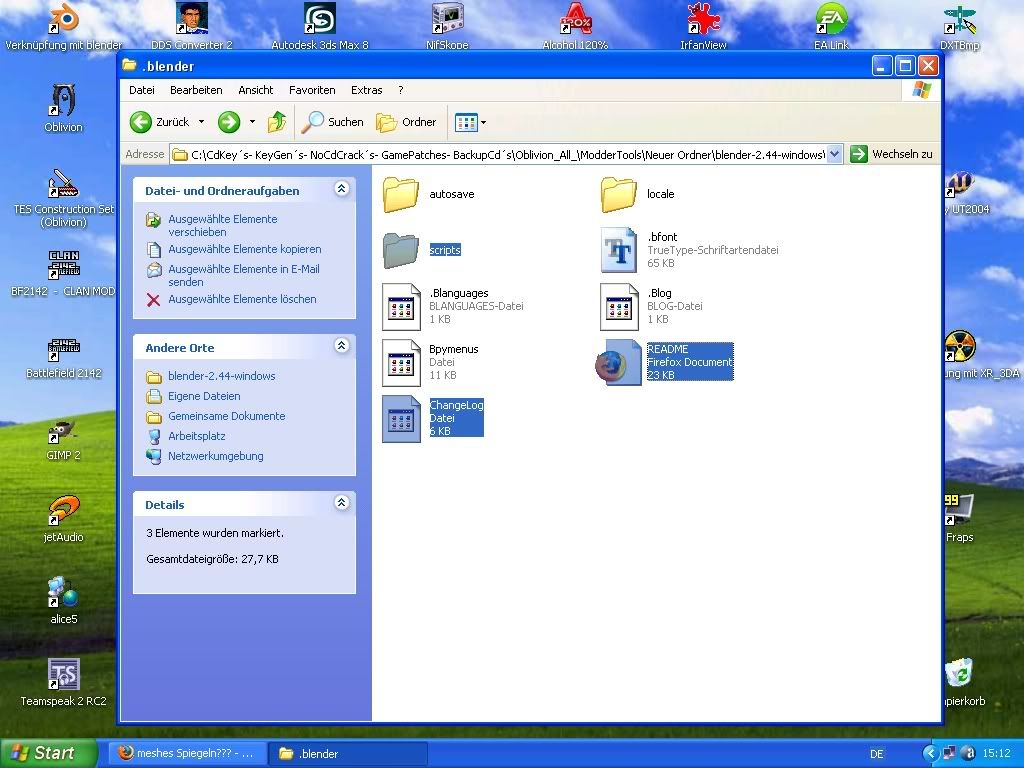Image resolution: width=1024 pixels, height=768 pixels.
Task: Select the locale folder
Action: (x=619, y=194)
